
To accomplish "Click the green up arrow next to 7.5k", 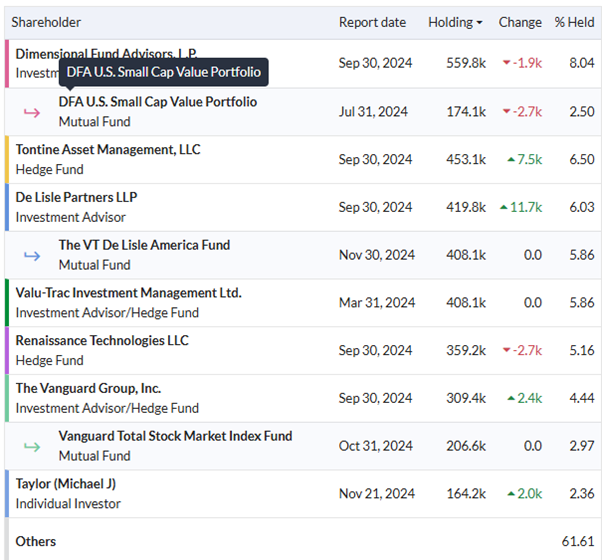I will [x=511, y=159].
